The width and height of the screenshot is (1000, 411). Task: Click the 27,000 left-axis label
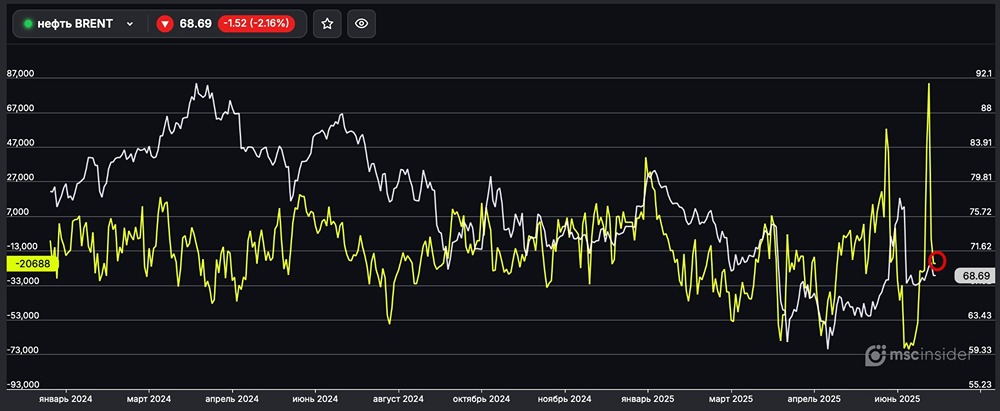point(20,178)
